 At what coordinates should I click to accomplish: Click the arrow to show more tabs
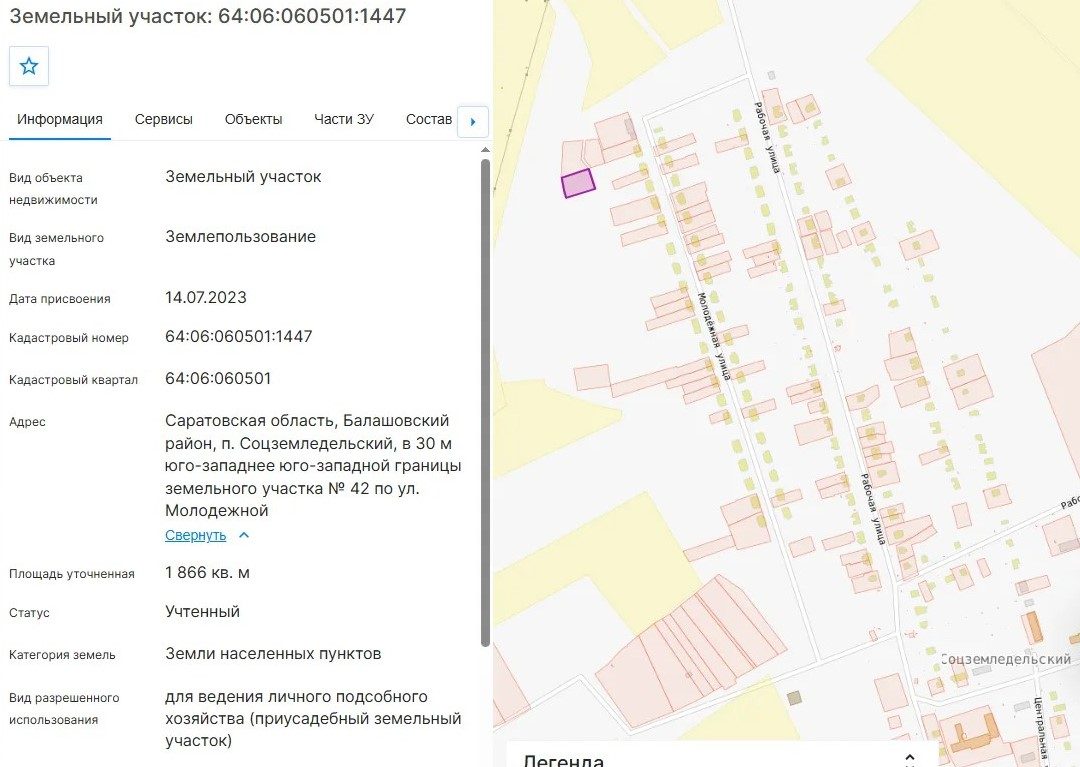point(472,122)
